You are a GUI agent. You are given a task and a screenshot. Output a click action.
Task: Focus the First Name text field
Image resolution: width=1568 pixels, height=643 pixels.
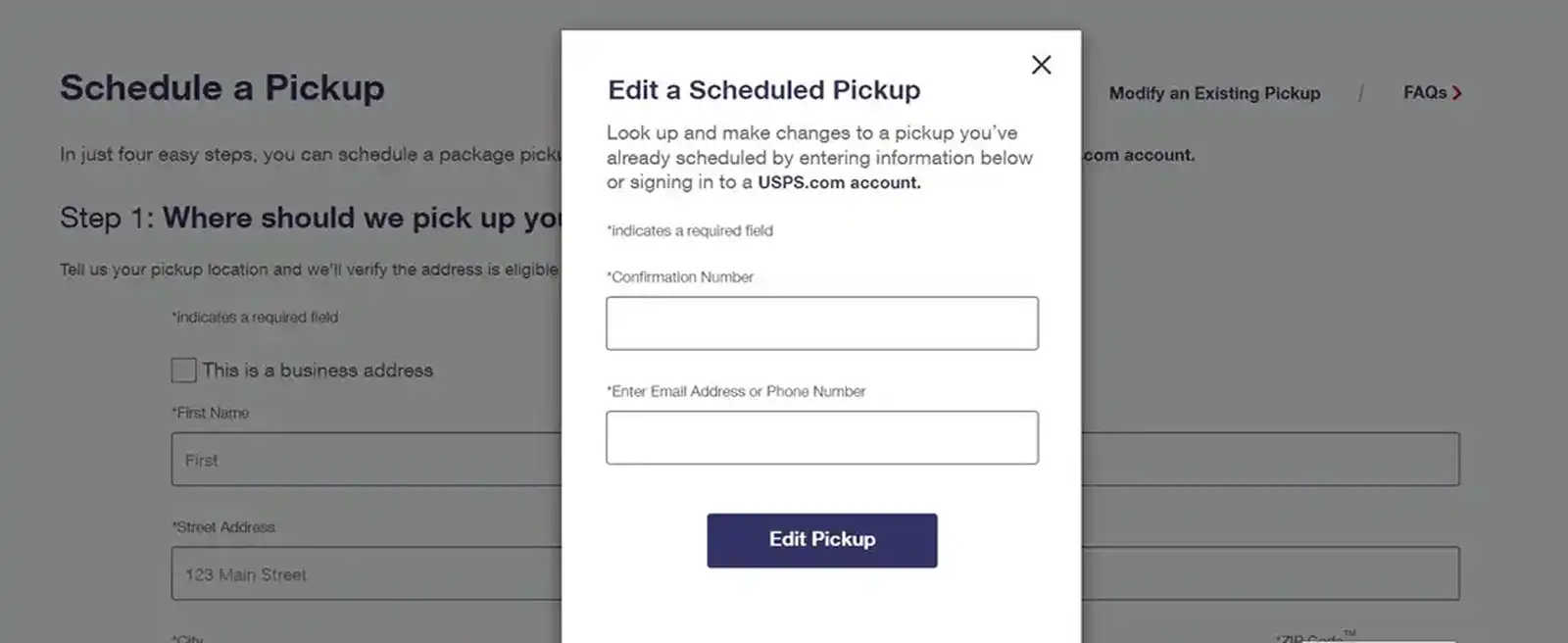point(363,459)
